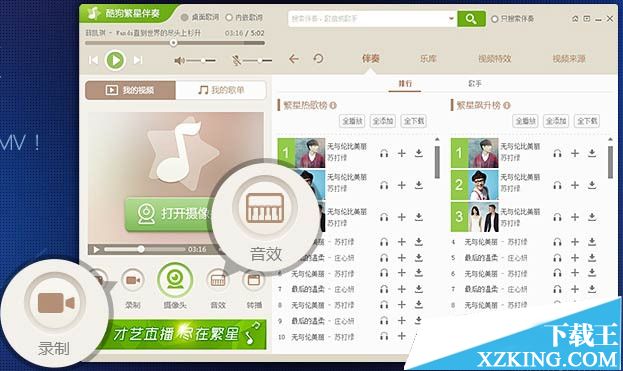623x371 pixels.
Task: Play the video preview using small triangle
Action: (x=96, y=249)
